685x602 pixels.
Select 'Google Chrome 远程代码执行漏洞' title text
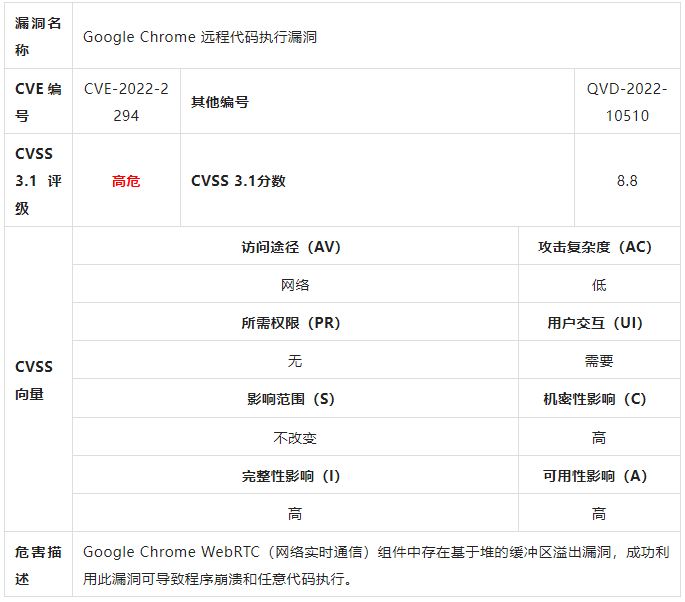pyautogui.click(x=200, y=37)
